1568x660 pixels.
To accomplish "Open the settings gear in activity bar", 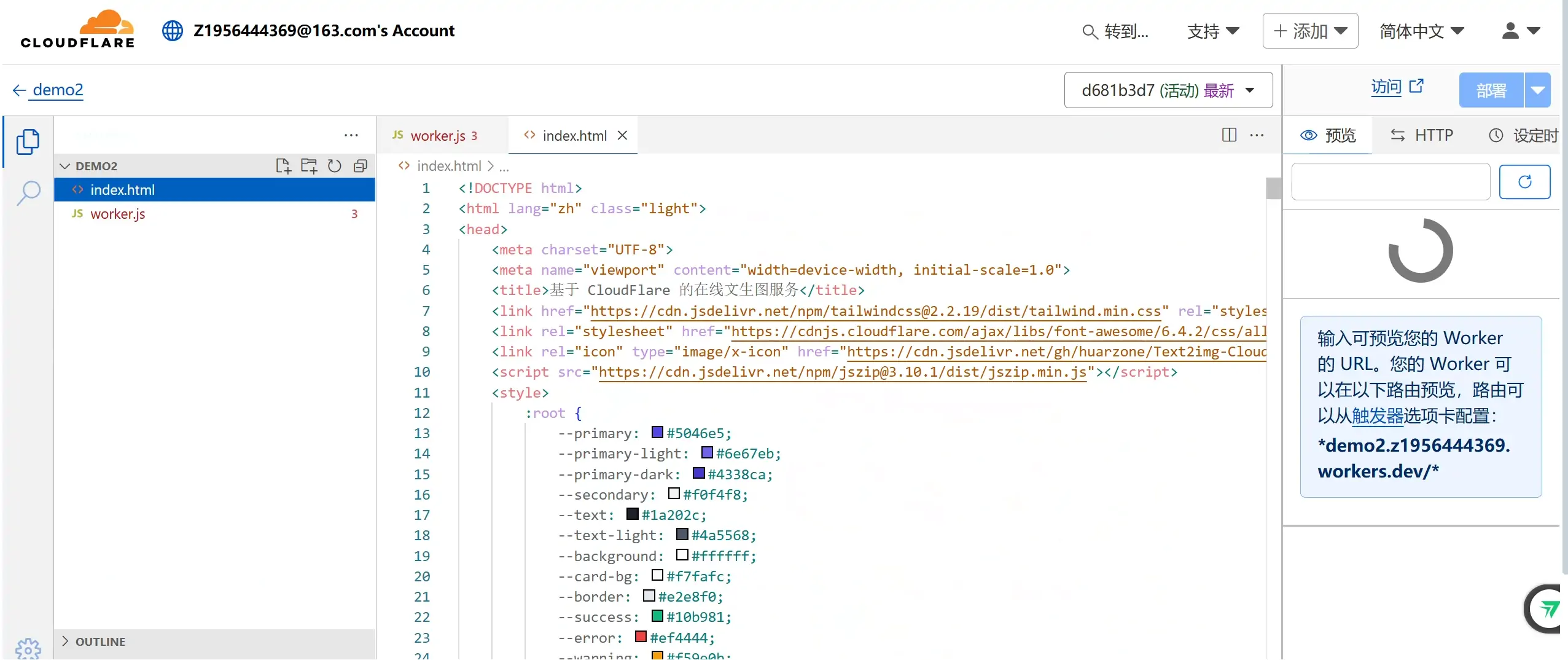I will tap(28, 649).
